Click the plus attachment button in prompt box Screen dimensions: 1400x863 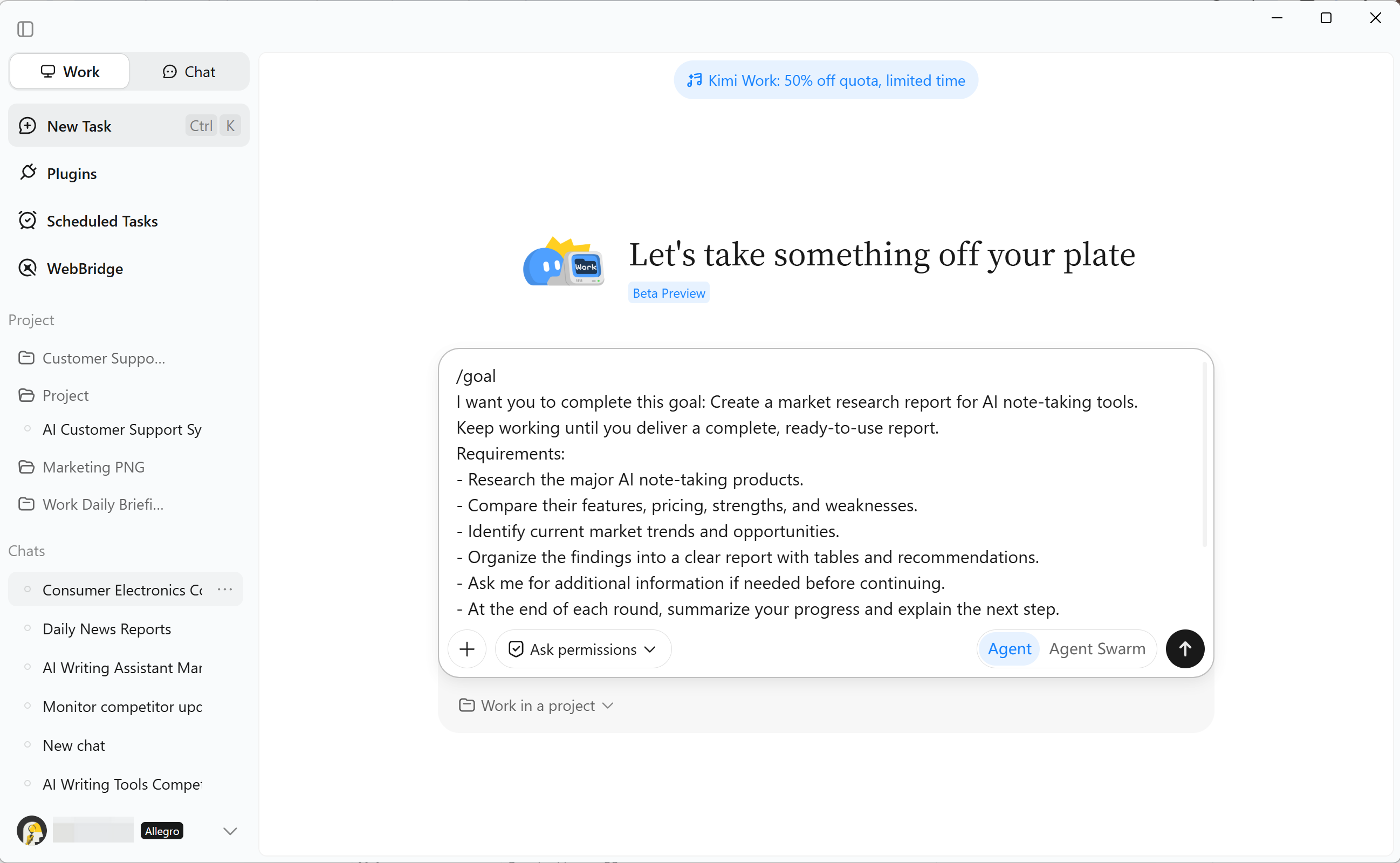[x=466, y=649]
